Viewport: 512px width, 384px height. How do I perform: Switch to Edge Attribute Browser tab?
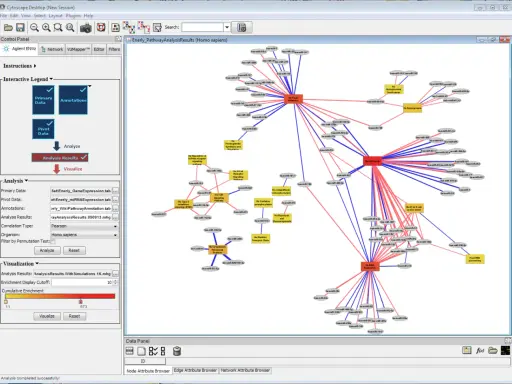pyautogui.click(x=195, y=370)
